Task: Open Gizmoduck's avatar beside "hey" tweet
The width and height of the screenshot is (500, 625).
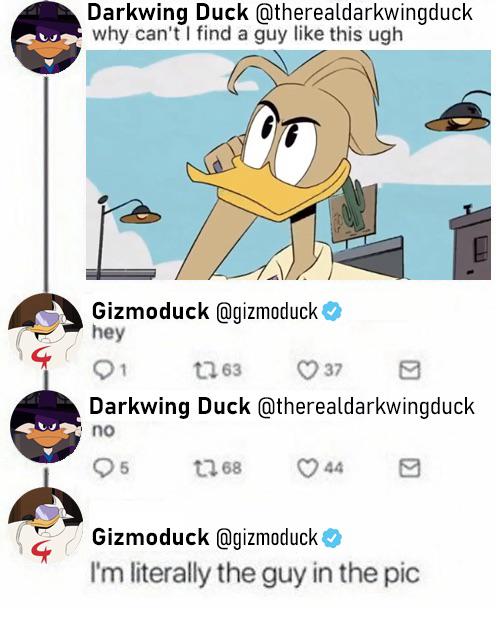Action: (x=46, y=331)
